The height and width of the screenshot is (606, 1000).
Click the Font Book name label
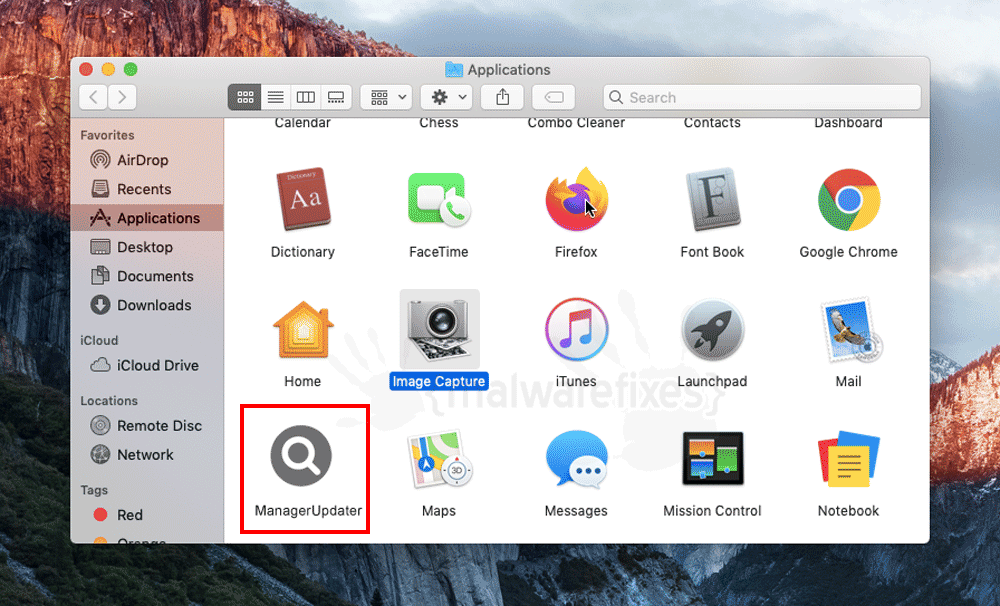pyautogui.click(x=712, y=252)
